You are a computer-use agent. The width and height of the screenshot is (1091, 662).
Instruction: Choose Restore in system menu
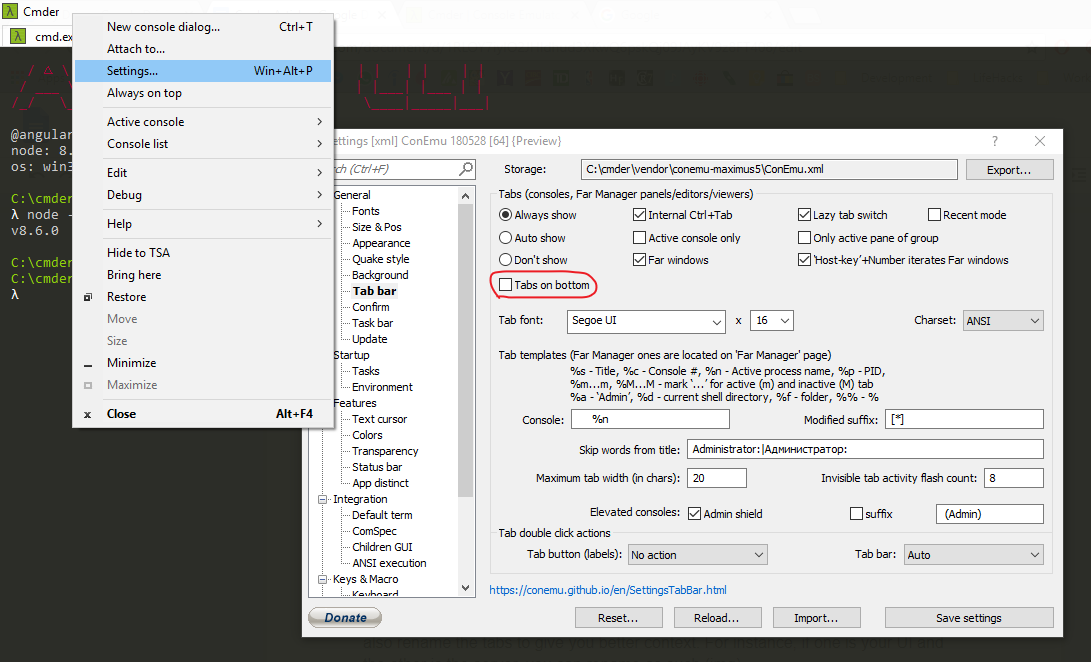pos(203,297)
